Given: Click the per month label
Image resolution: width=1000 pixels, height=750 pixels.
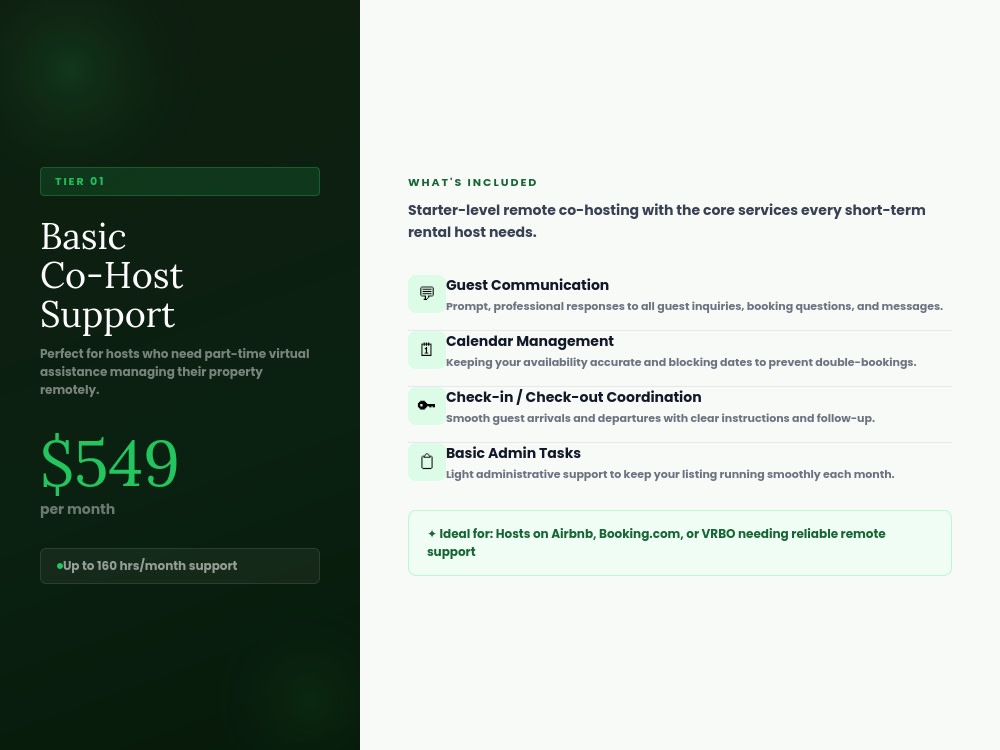Looking at the screenshot, I should coord(78,509).
